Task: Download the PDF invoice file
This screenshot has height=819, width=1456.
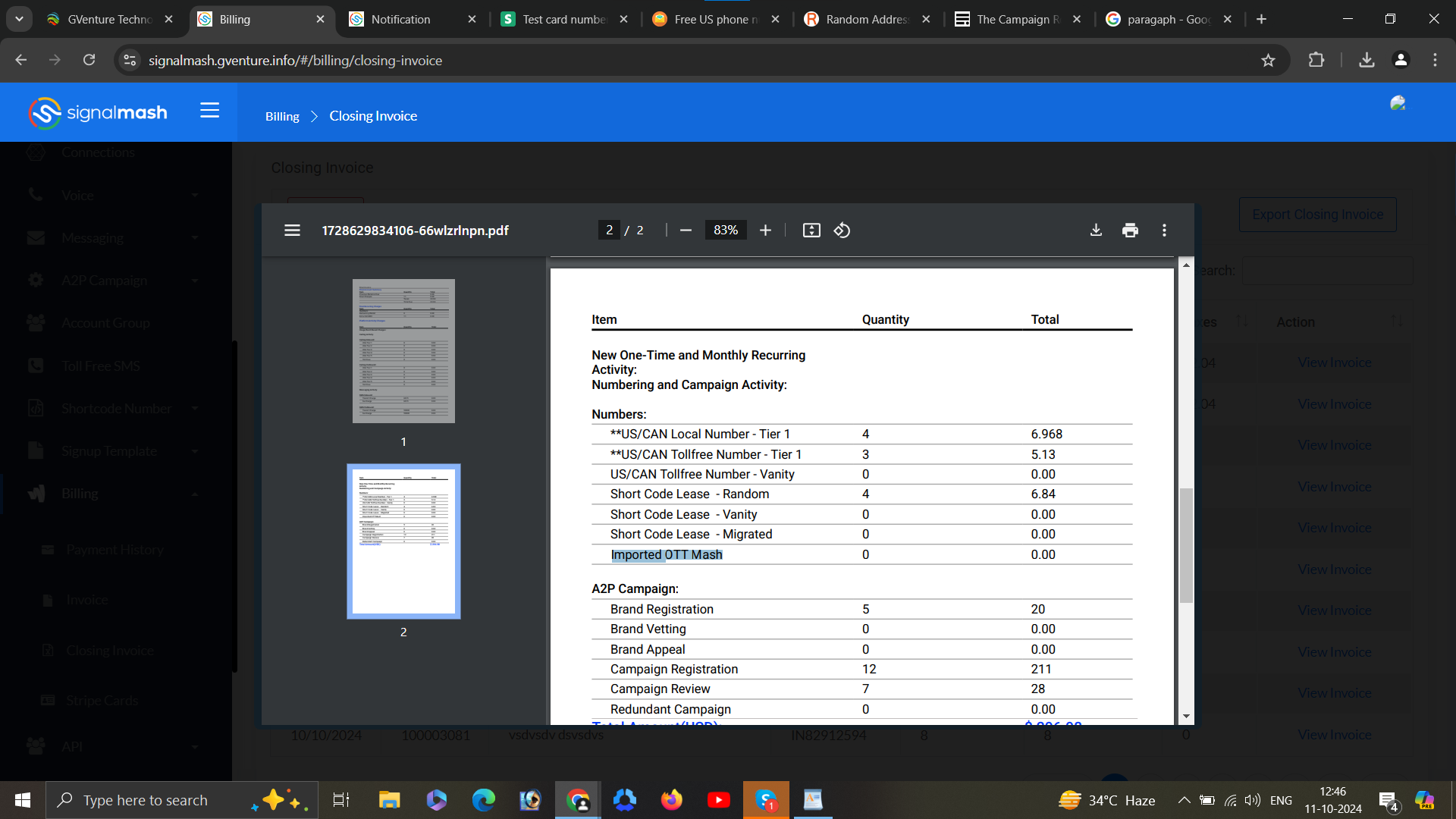Action: click(1096, 231)
